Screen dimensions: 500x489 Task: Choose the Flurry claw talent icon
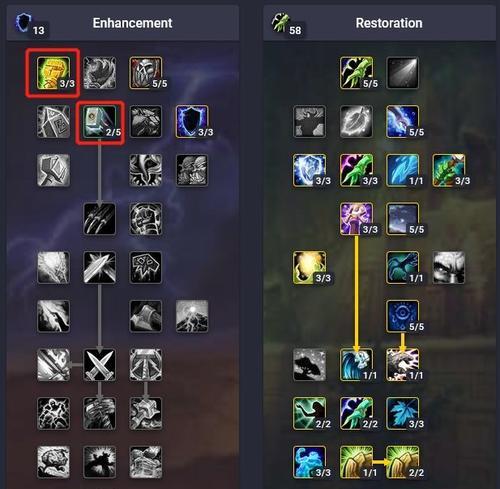point(100,219)
